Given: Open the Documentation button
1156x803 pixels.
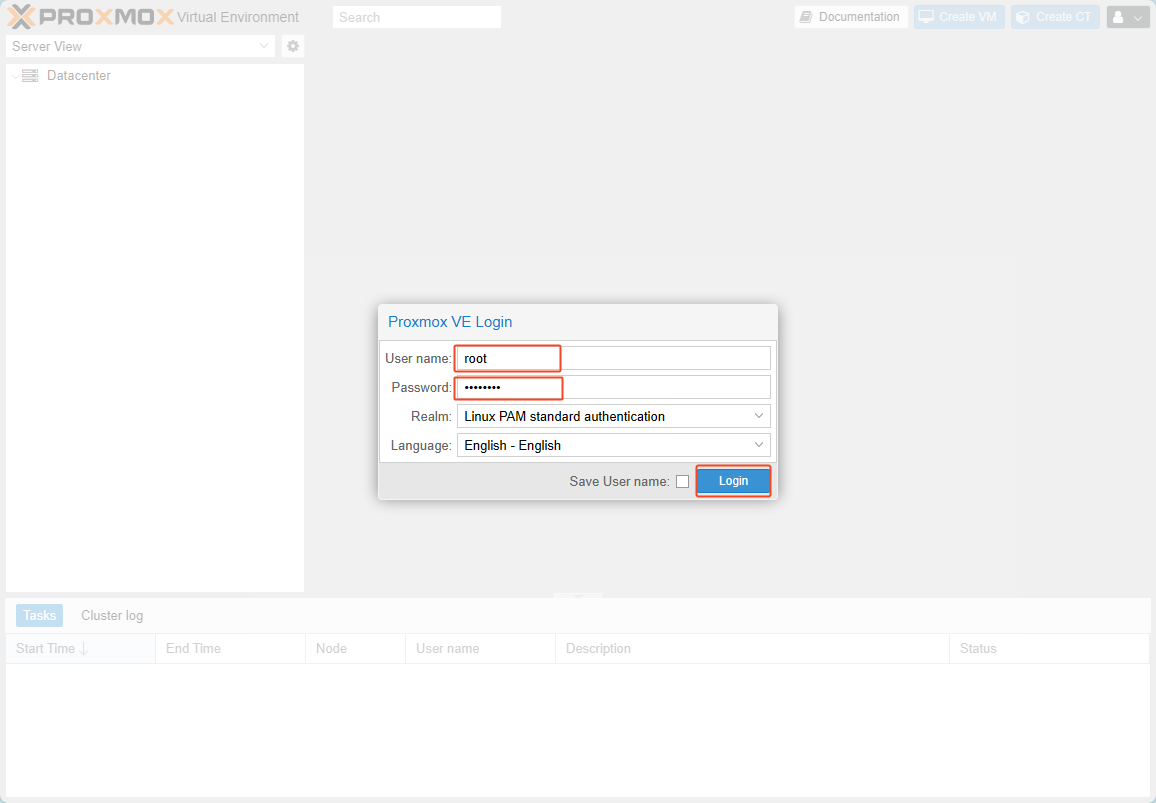Looking at the screenshot, I should click(851, 17).
